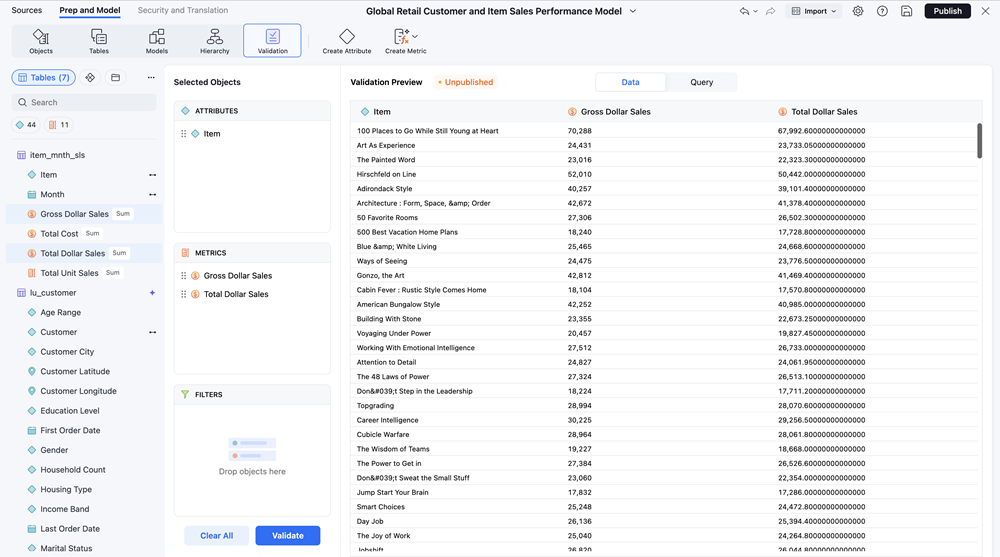The width and height of the screenshot is (1000, 557).
Task: Expand the model name dropdown chevron
Action: [633, 11]
